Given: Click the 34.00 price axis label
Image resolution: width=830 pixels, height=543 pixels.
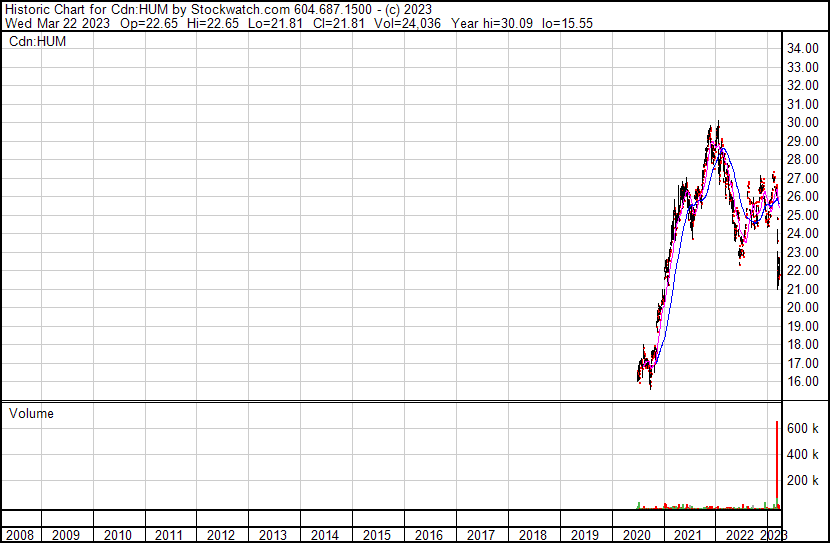Looking at the screenshot, I should (x=804, y=48).
